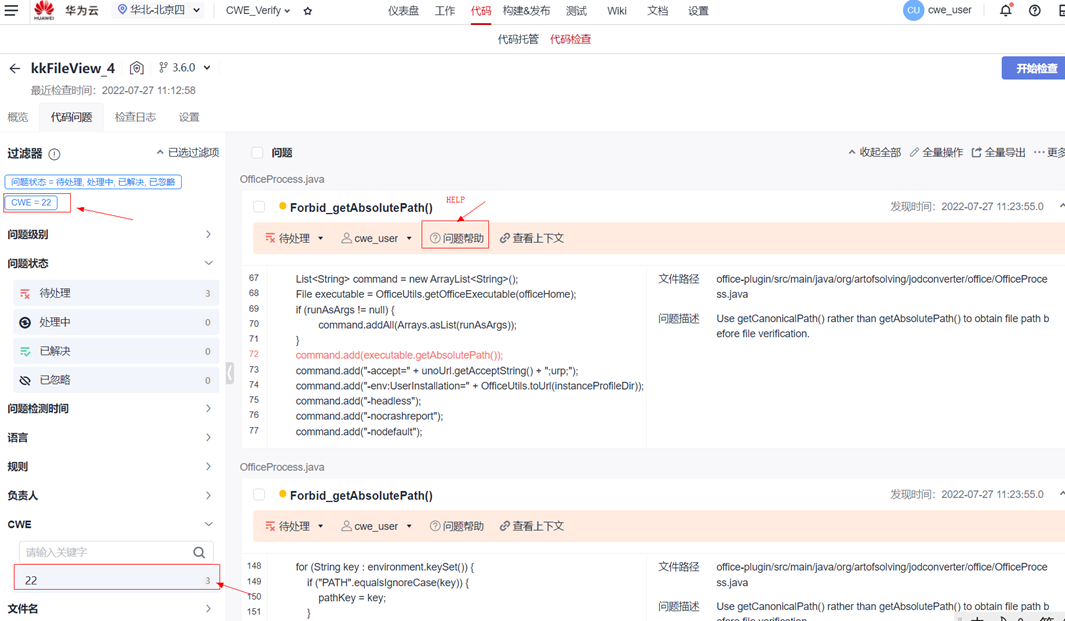Click 收起全部 to collapse all issues
The height and width of the screenshot is (621, 1065).
(x=875, y=152)
